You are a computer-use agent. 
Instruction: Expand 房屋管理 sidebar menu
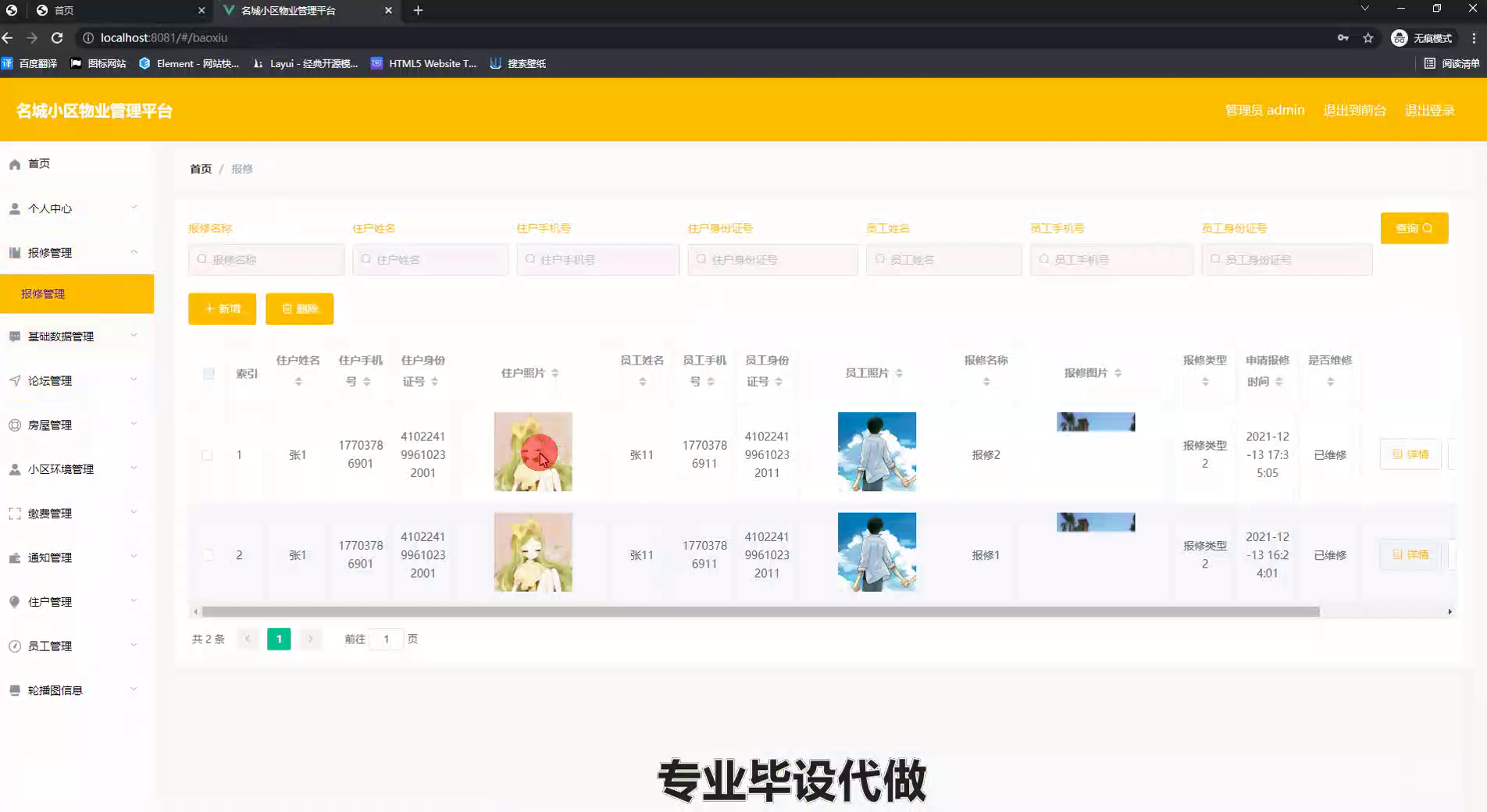pyautogui.click(x=77, y=425)
